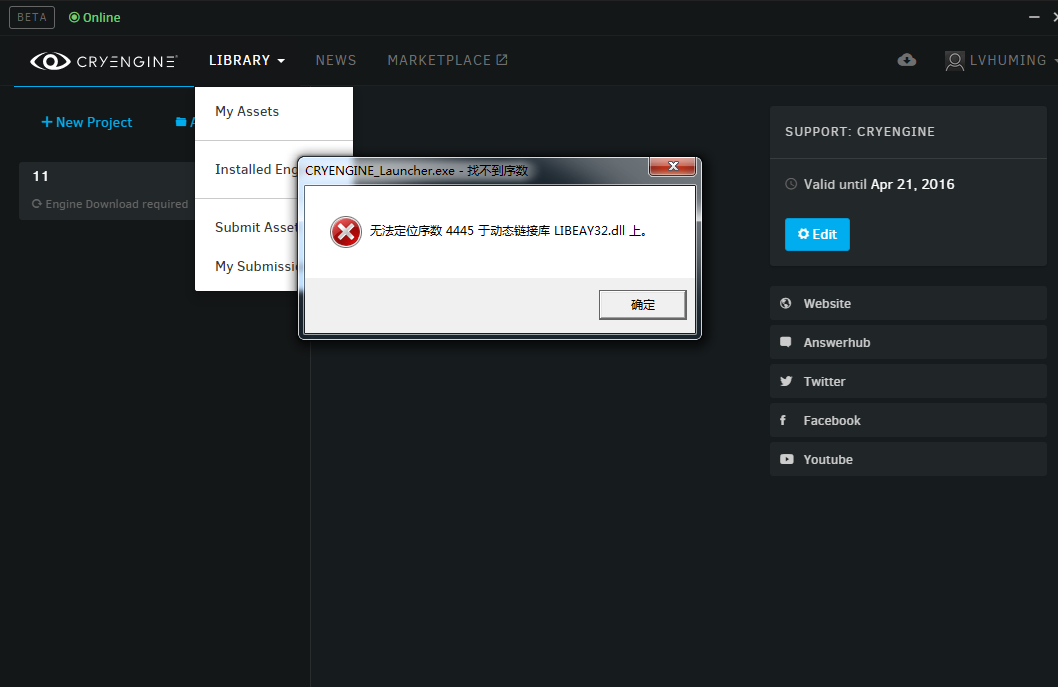Click the red error icon in dialog
The height and width of the screenshot is (687, 1058).
(345, 231)
